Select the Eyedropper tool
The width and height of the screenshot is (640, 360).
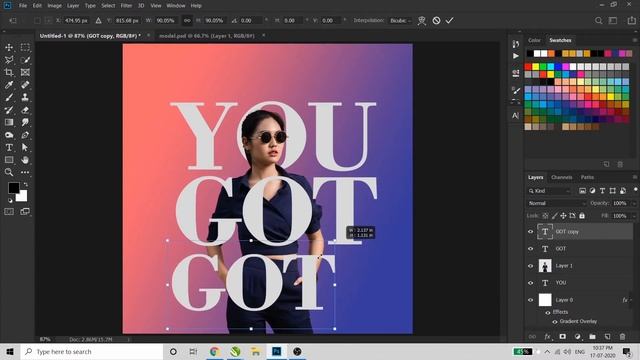click(9, 85)
